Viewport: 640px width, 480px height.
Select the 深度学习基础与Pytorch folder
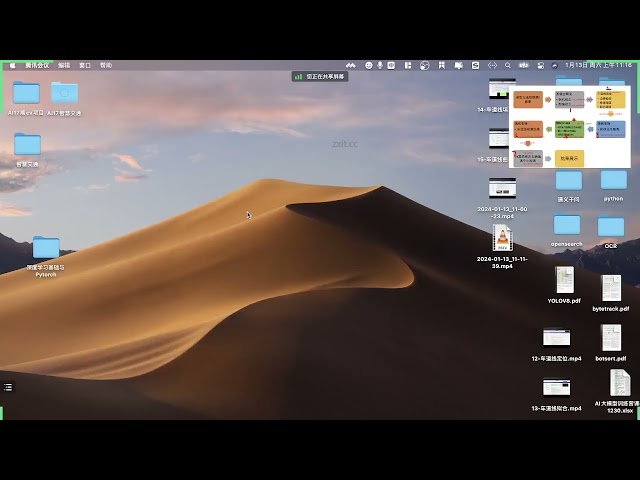click(46, 248)
